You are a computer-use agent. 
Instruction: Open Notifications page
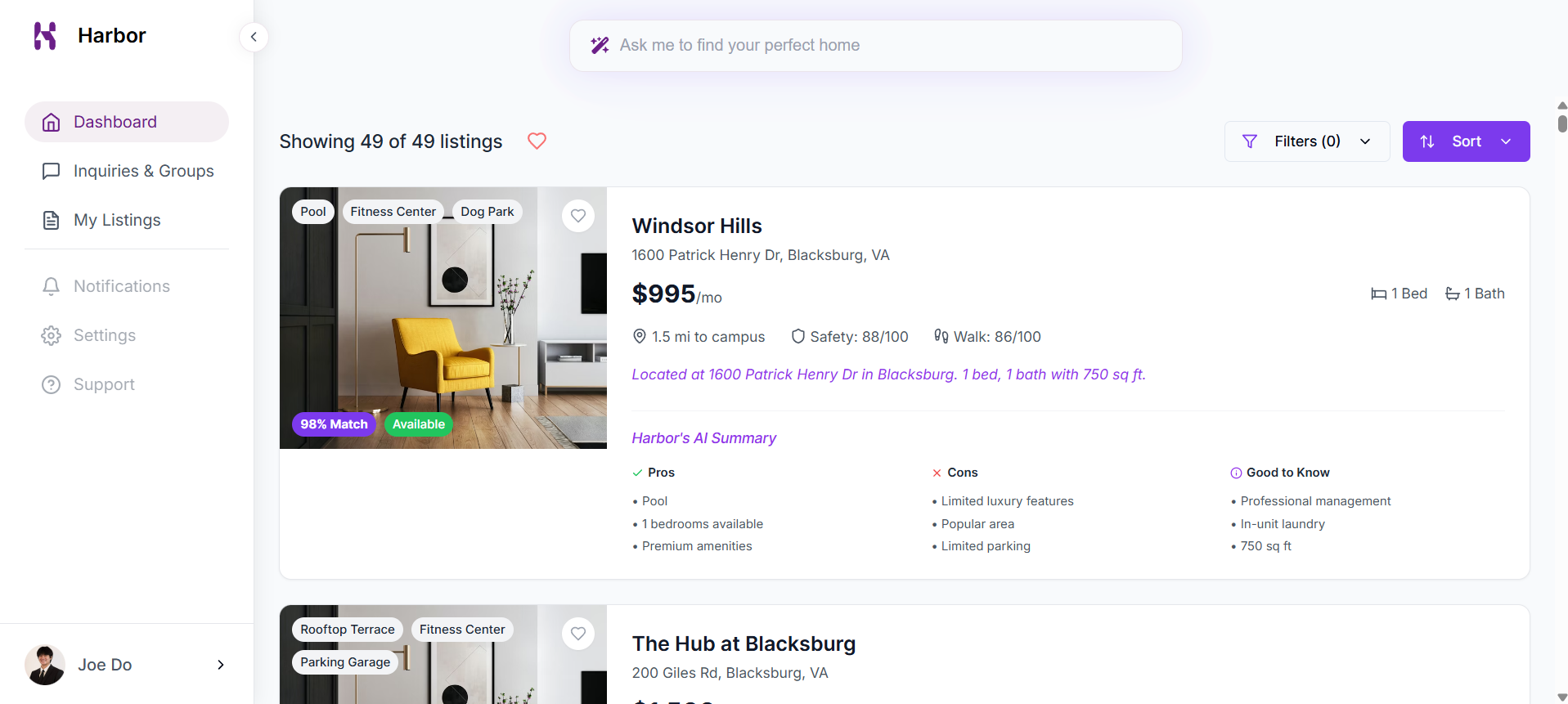127,286
